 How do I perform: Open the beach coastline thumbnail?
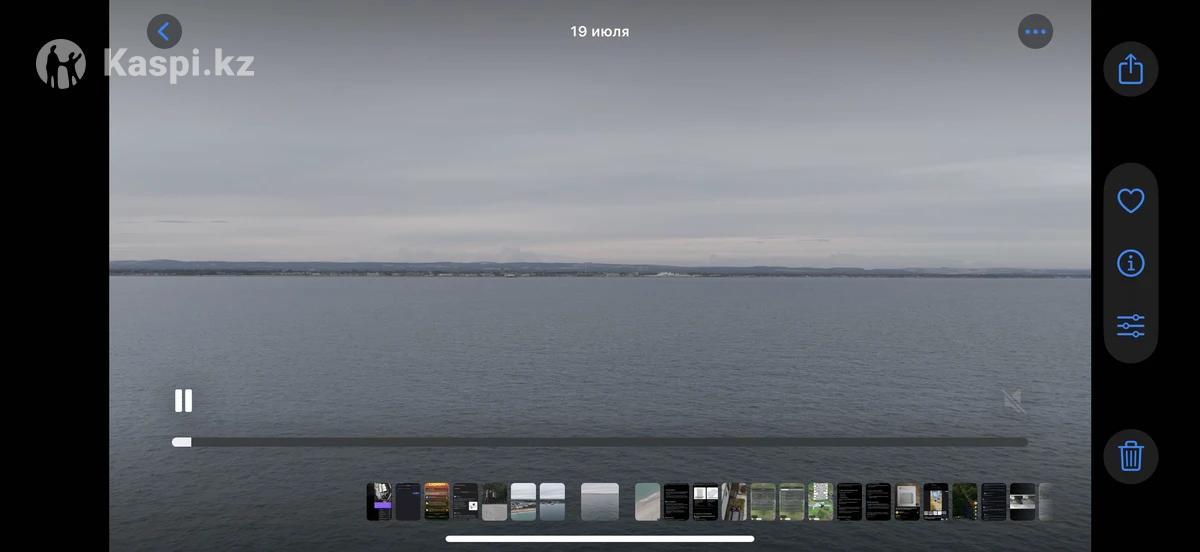pyautogui.click(x=523, y=501)
